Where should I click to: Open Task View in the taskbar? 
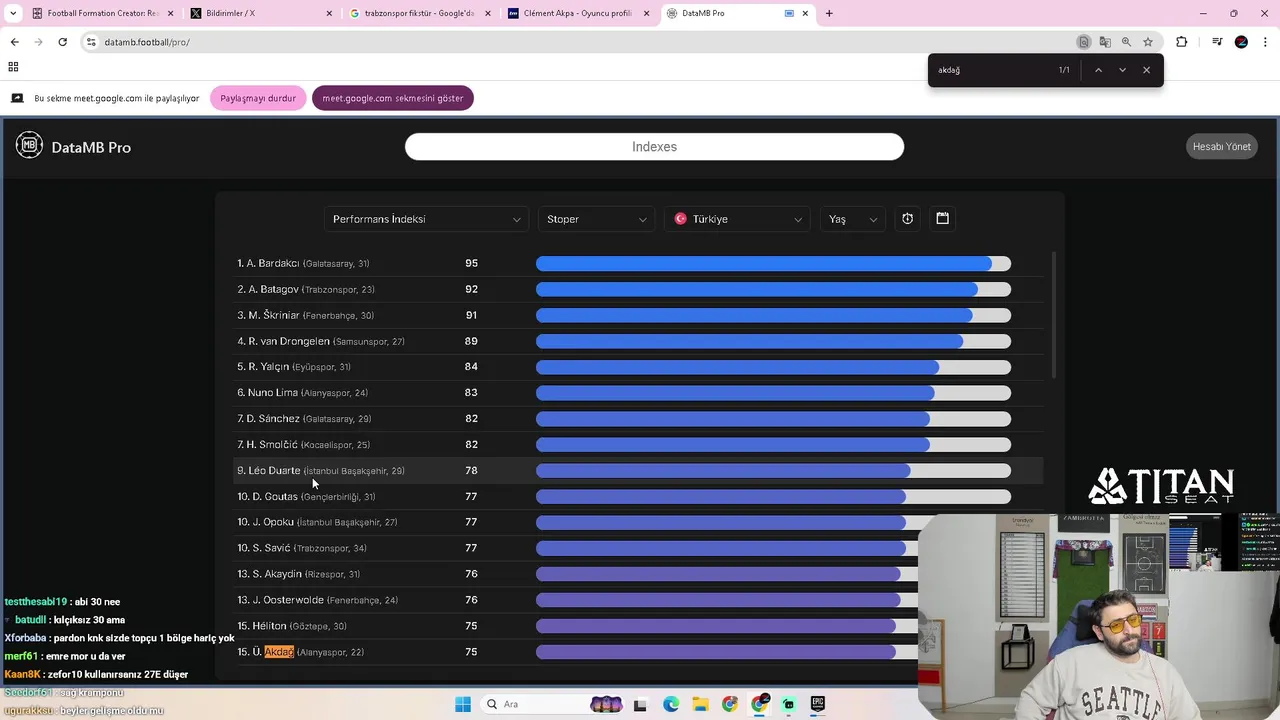pos(640,704)
